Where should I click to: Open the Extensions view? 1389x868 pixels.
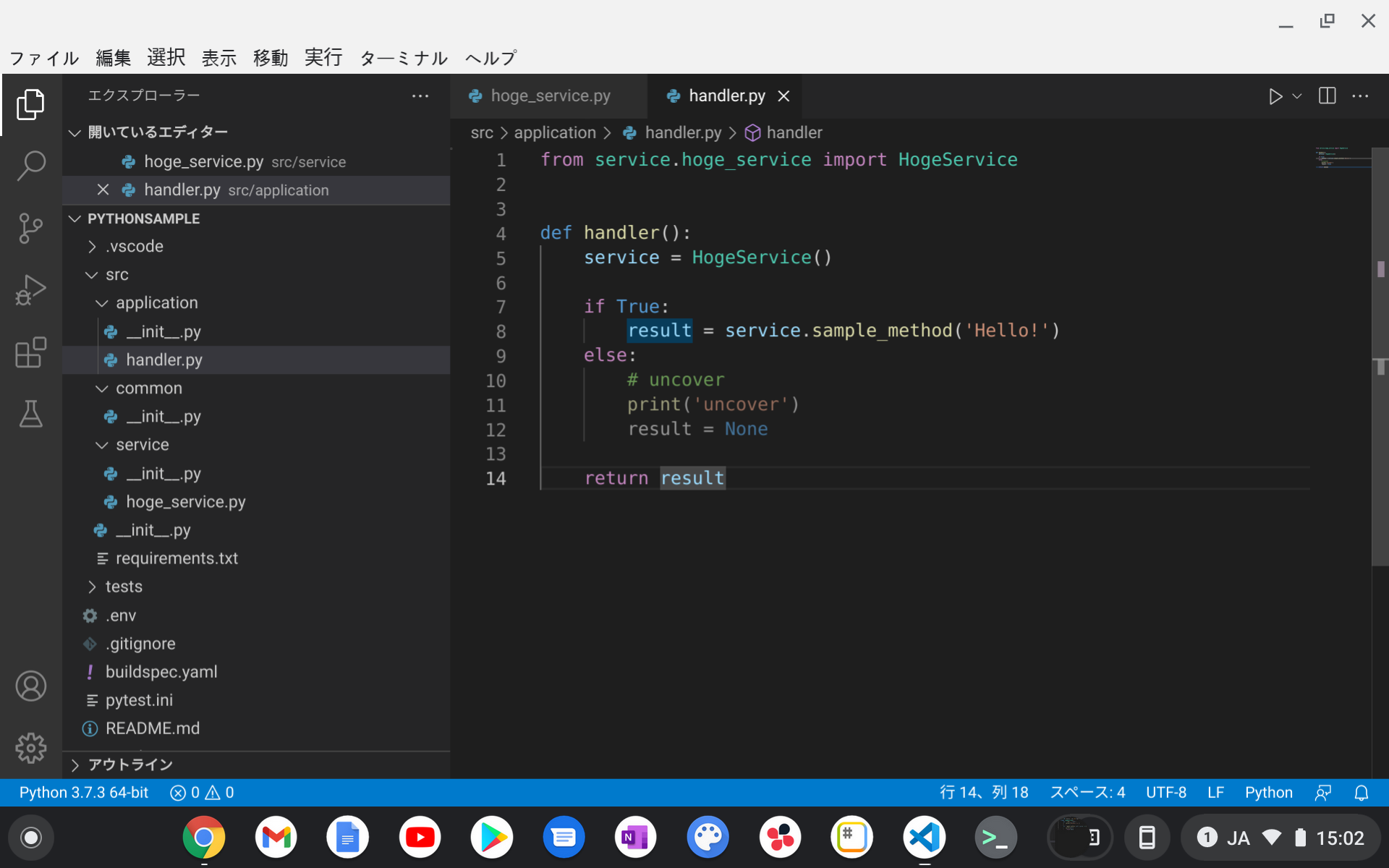(x=31, y=352)
